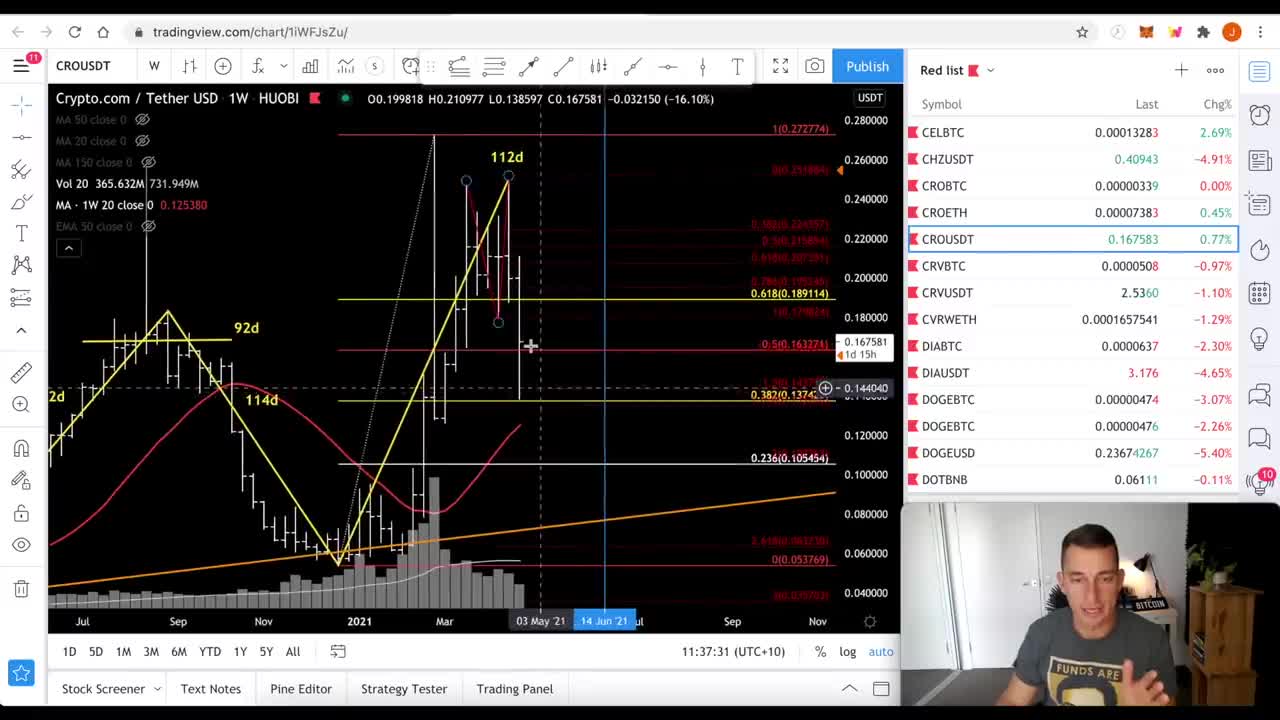The image size is (1280, 720).
Task: Click the compare or add symbol icon
Action: pos(223,66)
